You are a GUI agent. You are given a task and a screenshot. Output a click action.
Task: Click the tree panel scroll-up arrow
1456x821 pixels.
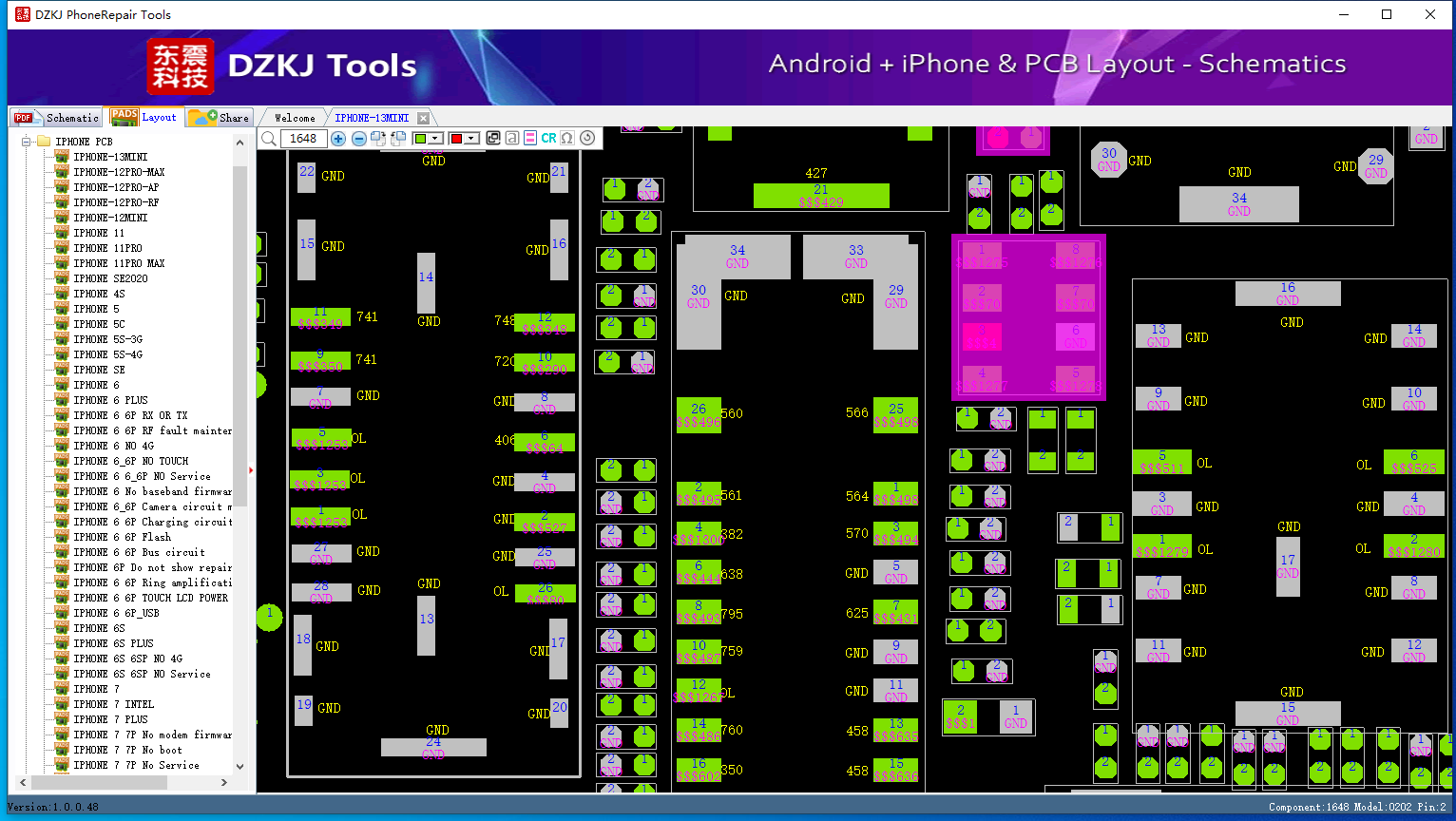click(239, 142)
